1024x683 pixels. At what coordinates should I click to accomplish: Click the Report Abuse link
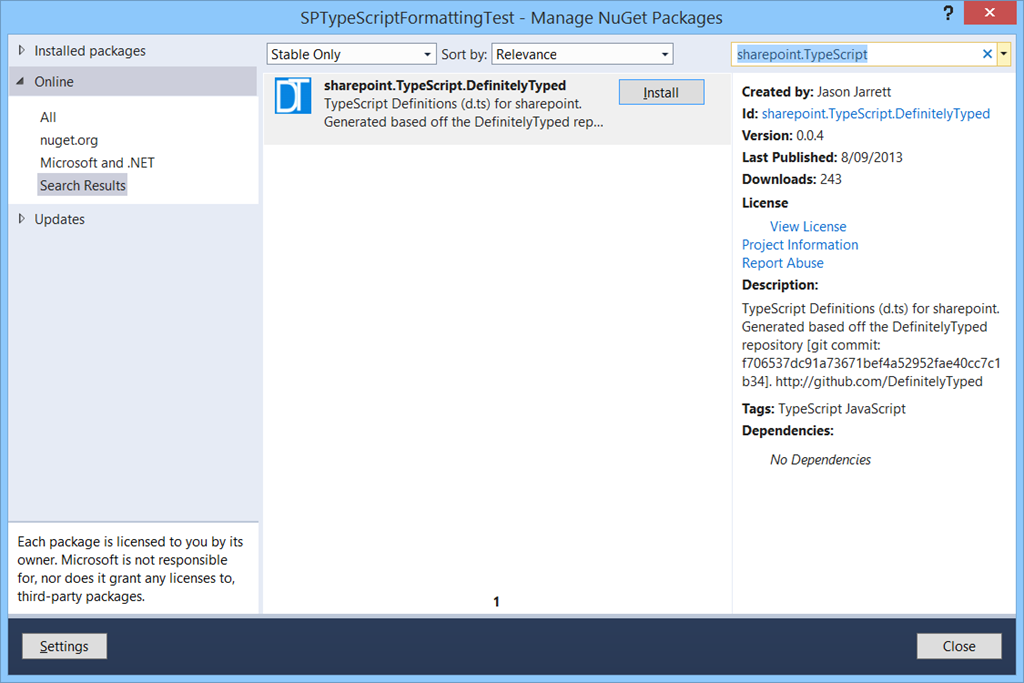click(x=782, y=263)
